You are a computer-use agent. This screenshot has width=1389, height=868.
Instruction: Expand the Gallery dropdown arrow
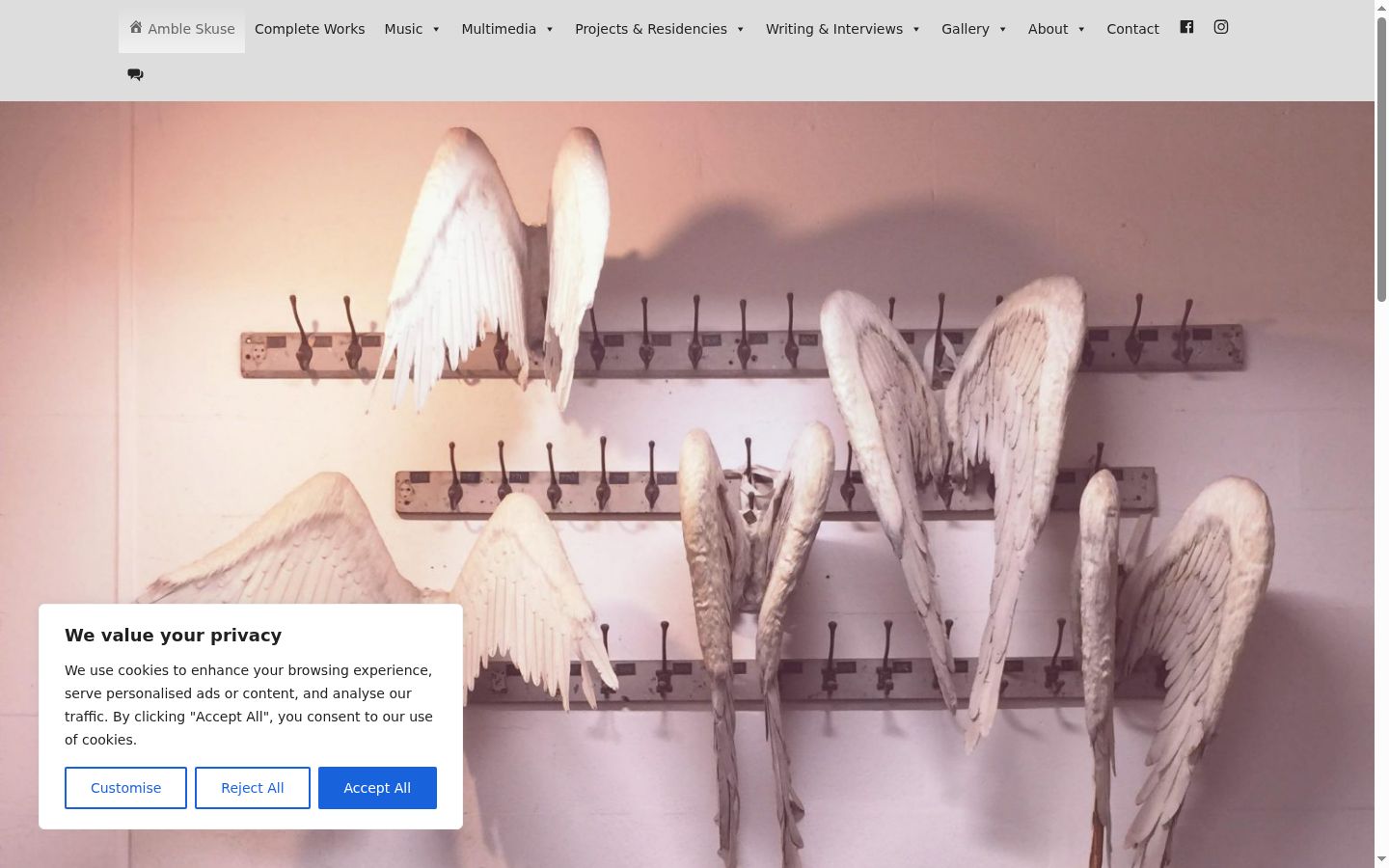(x=1003, y=29)
